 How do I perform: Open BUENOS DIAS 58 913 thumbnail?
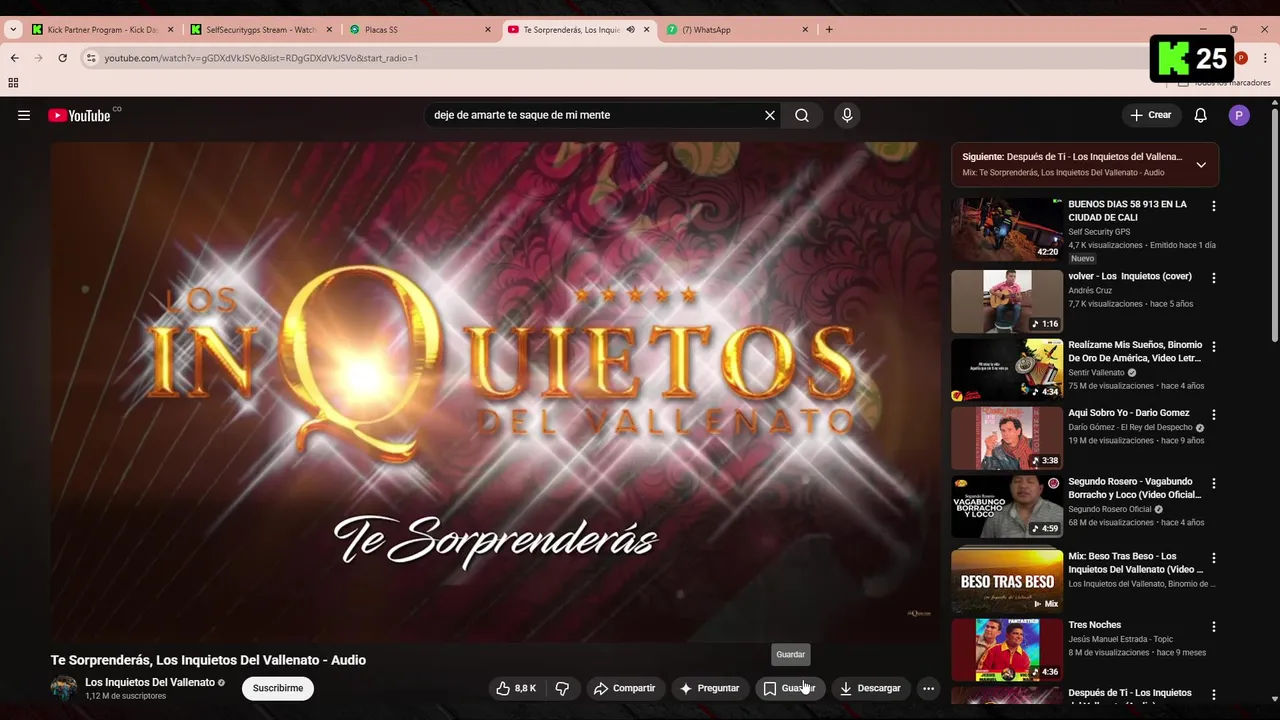coord(1007,229)
